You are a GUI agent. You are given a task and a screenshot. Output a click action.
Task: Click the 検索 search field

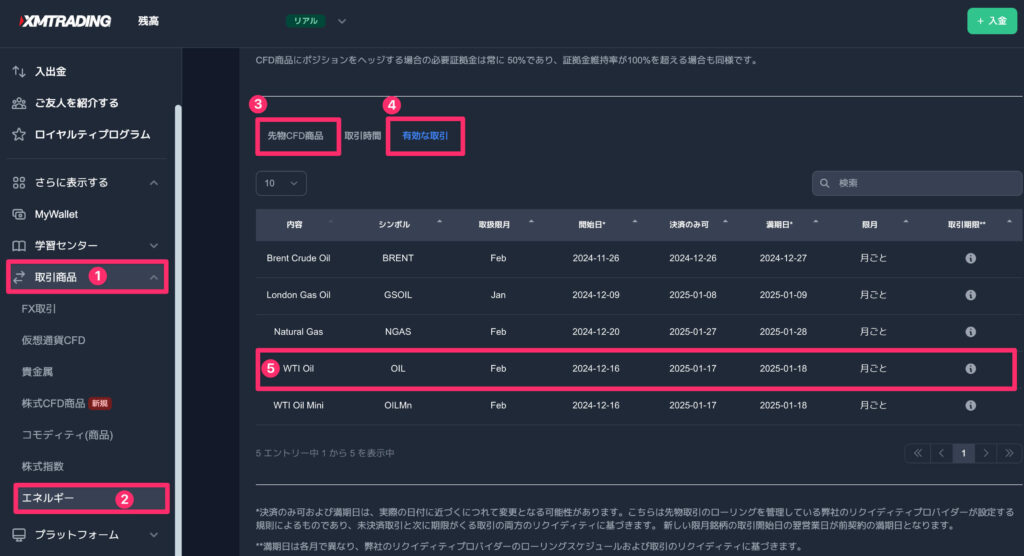click(x=917, y=183)
